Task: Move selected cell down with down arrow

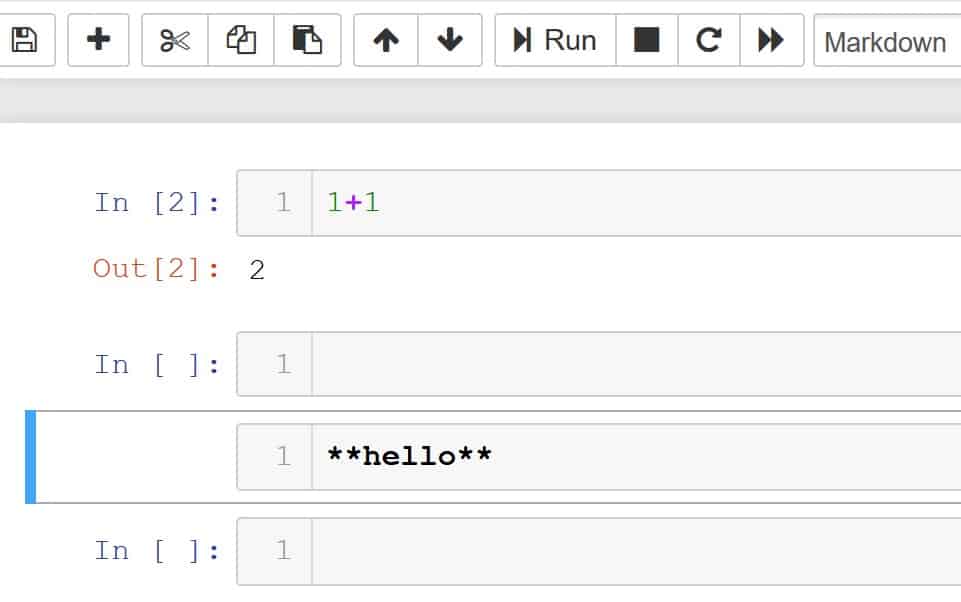Action: coord(450,40)
